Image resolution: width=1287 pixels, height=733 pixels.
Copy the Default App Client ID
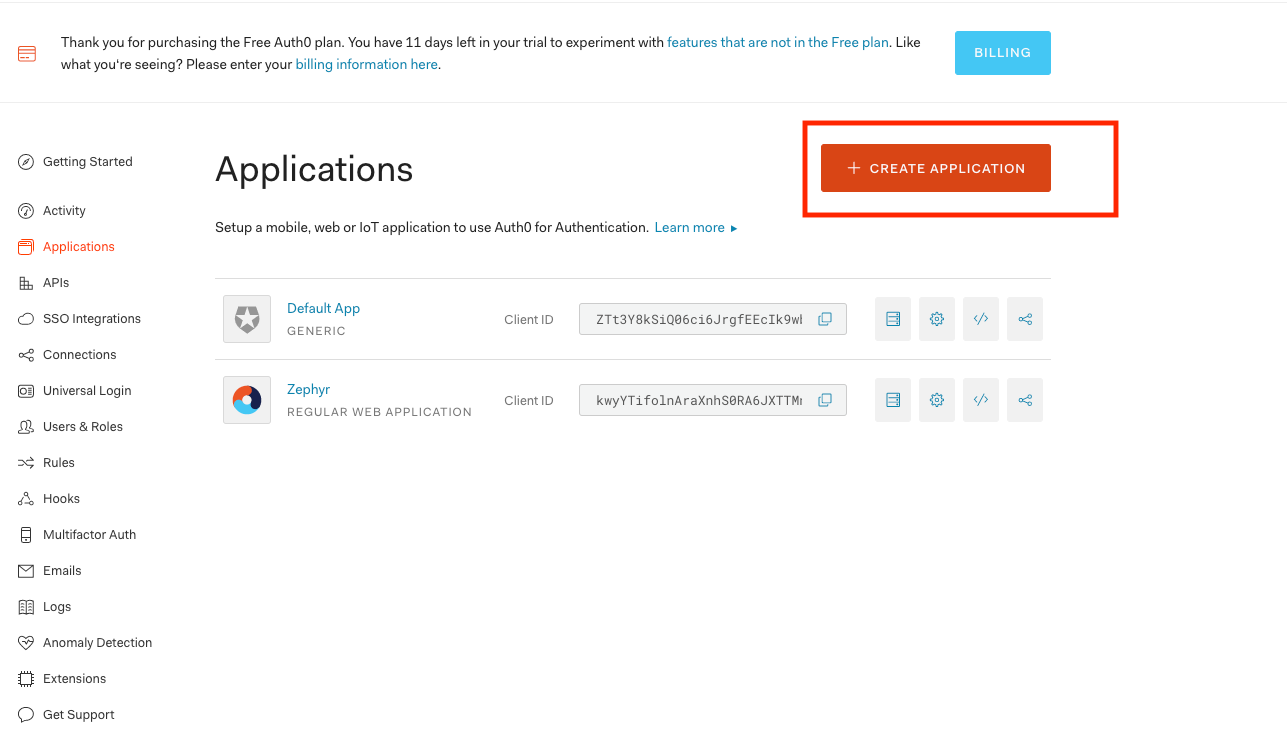point(825,319)
